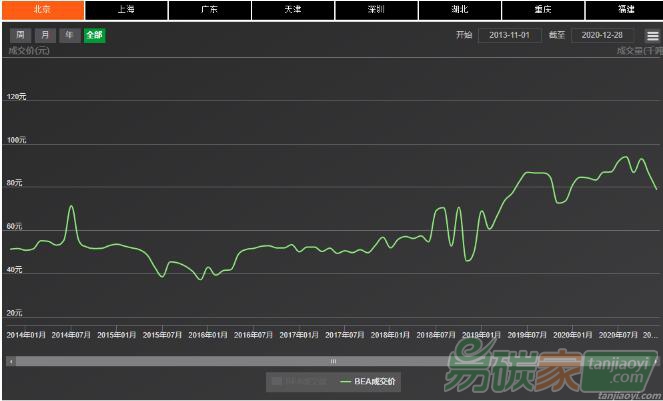Switch to the 上海 tab
Screen dimensions: 663x401
[x=126, y=9]
